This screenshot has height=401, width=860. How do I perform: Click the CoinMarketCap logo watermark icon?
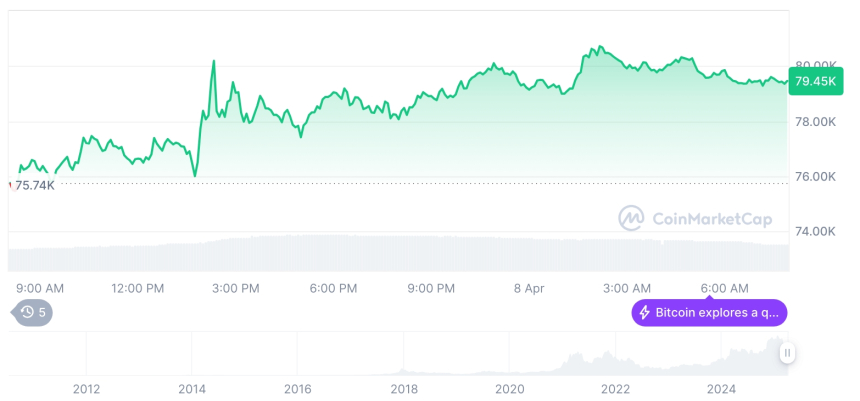(631, 218)
